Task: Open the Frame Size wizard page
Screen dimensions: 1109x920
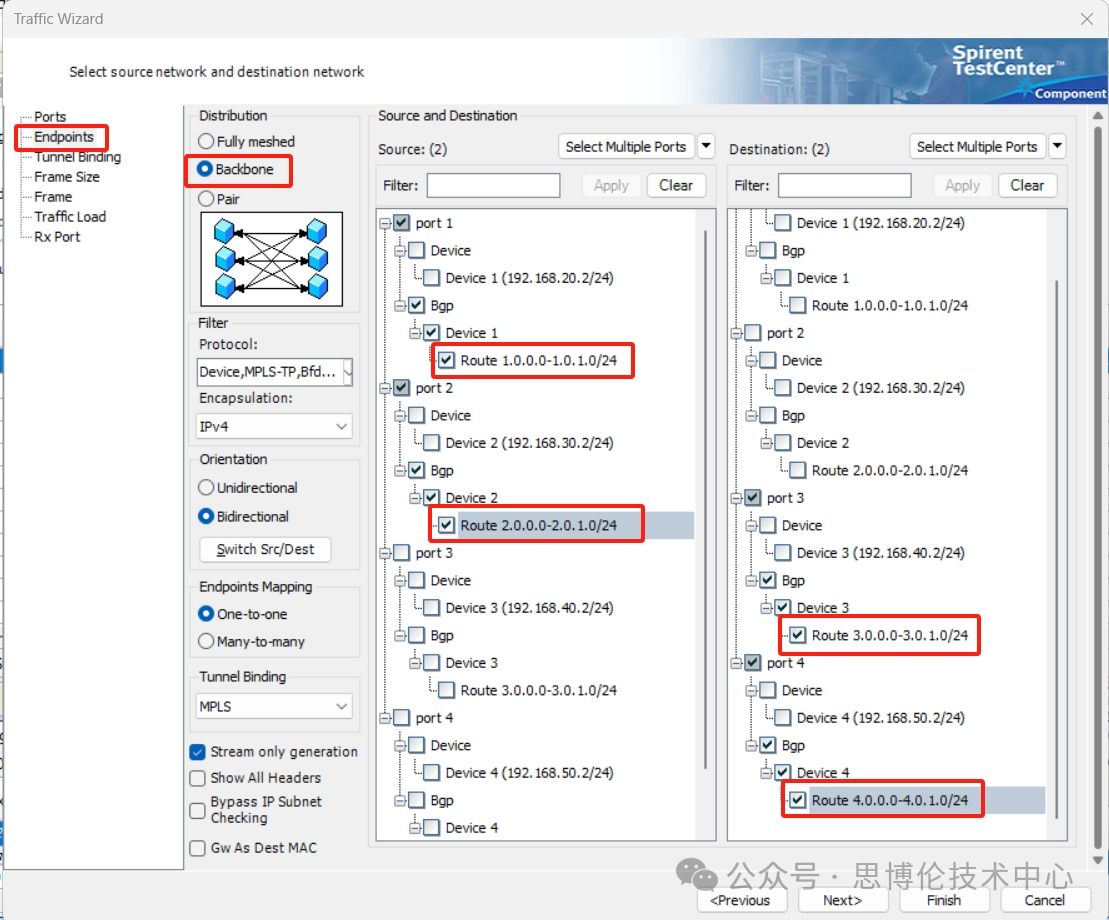Action: point(67,177)
